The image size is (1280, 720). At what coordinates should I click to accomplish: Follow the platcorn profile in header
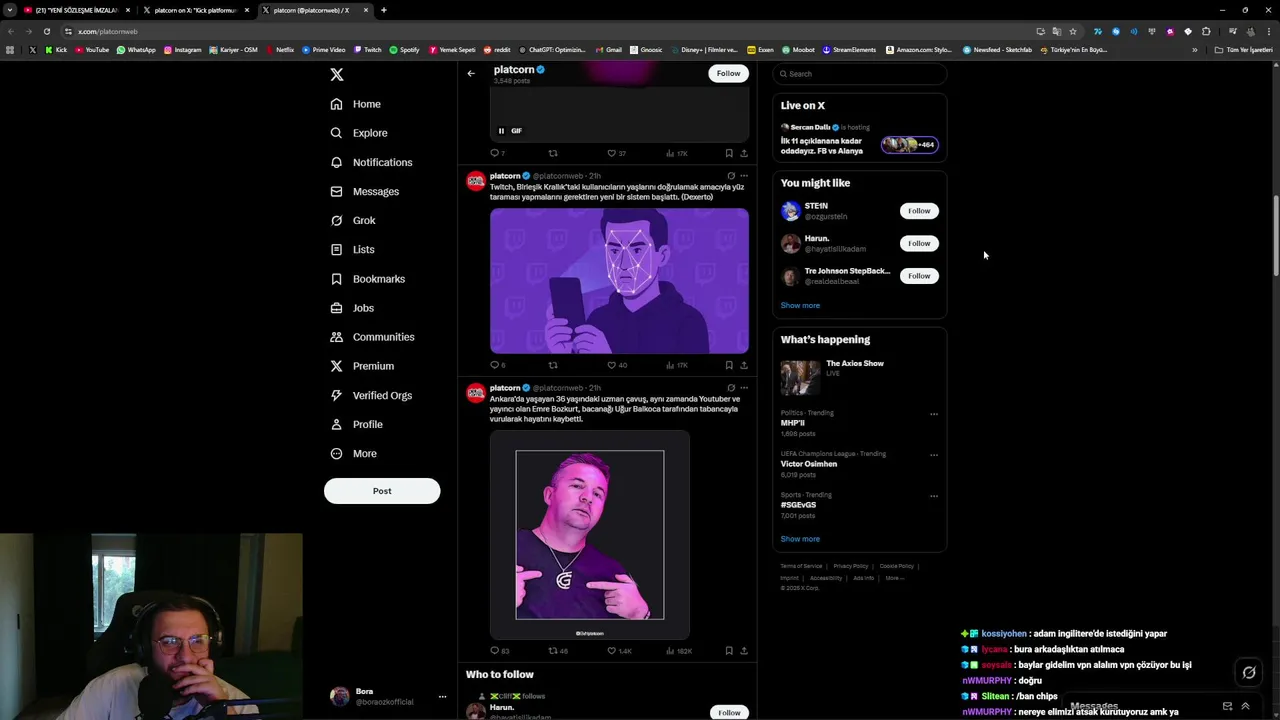point(728,73)
